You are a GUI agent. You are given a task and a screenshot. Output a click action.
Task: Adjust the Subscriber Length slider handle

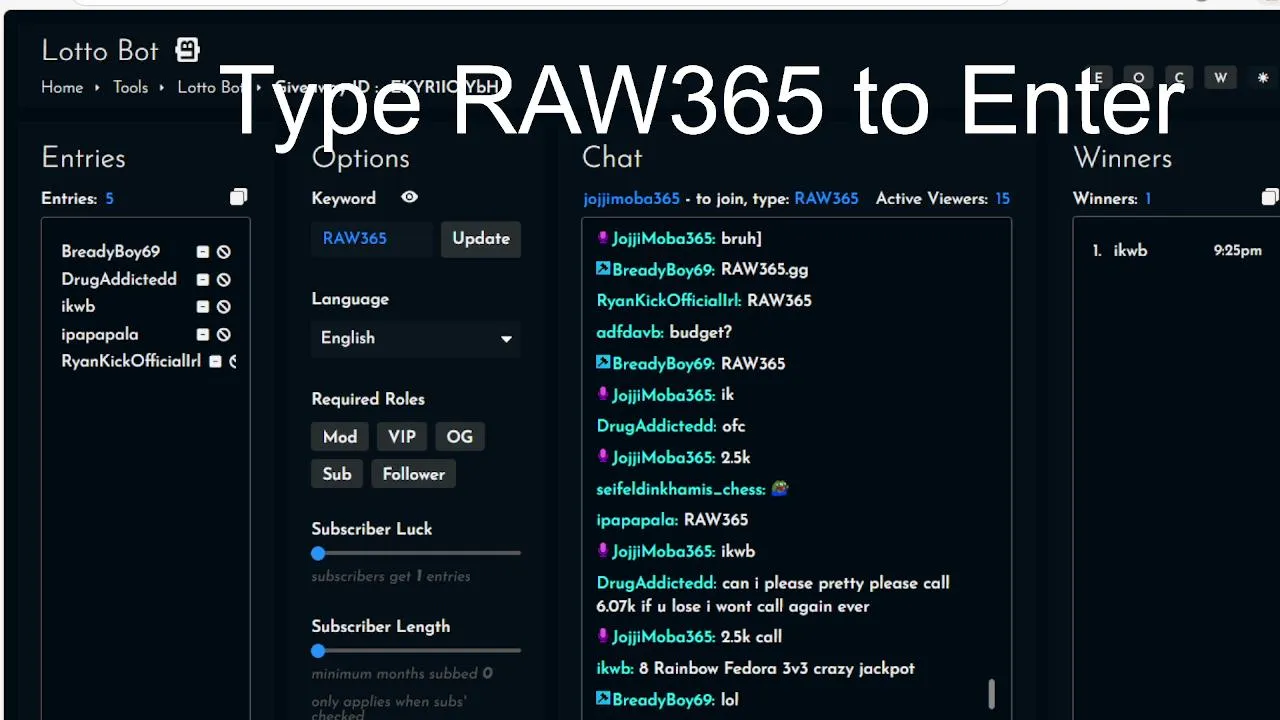[x=318, y=651]
